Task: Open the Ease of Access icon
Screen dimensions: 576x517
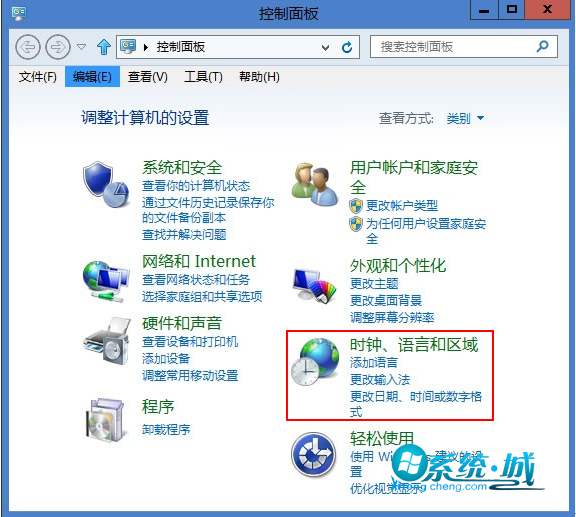Action: (x=314, y=455)
